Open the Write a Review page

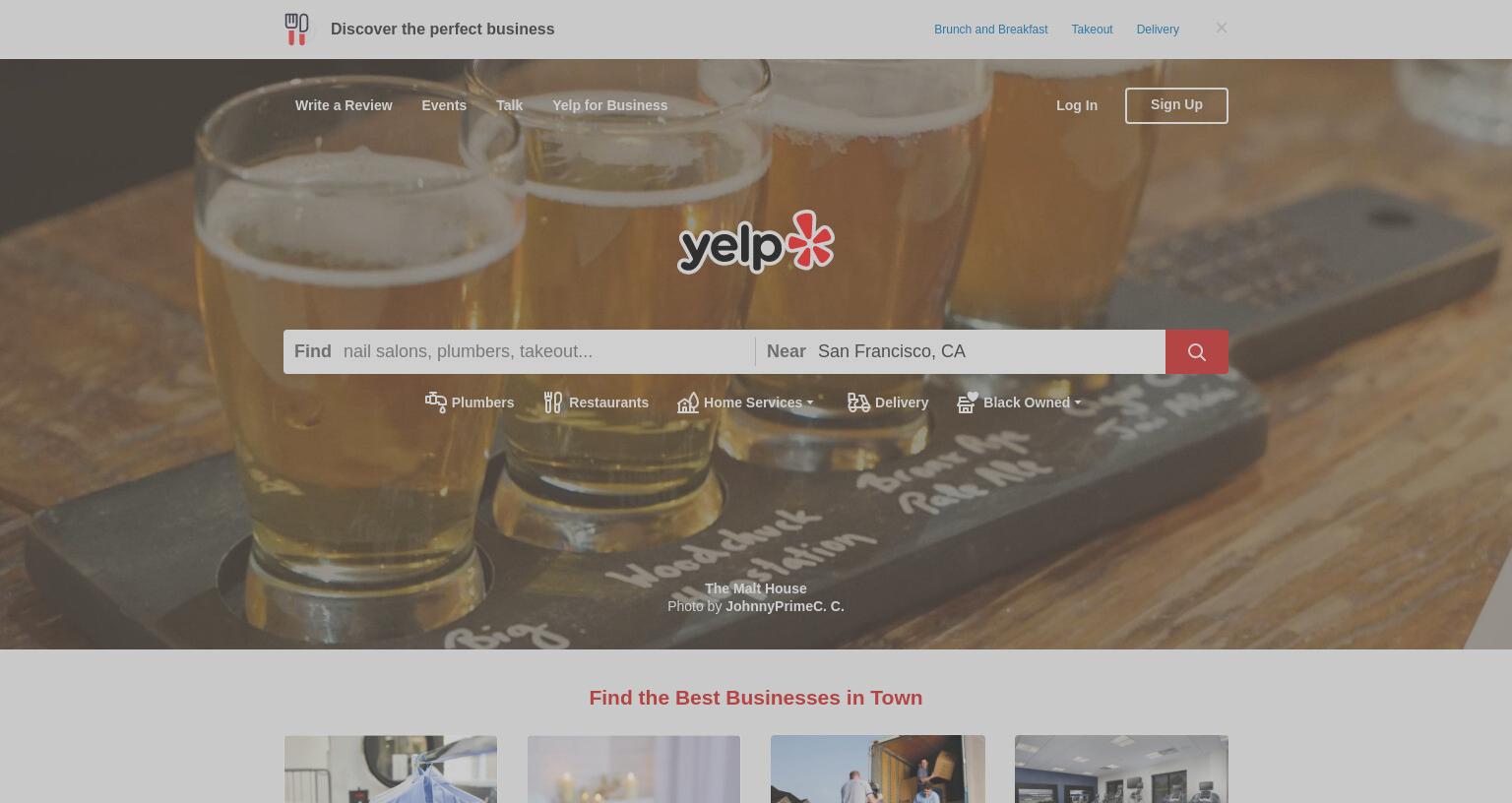coord(344,105)
